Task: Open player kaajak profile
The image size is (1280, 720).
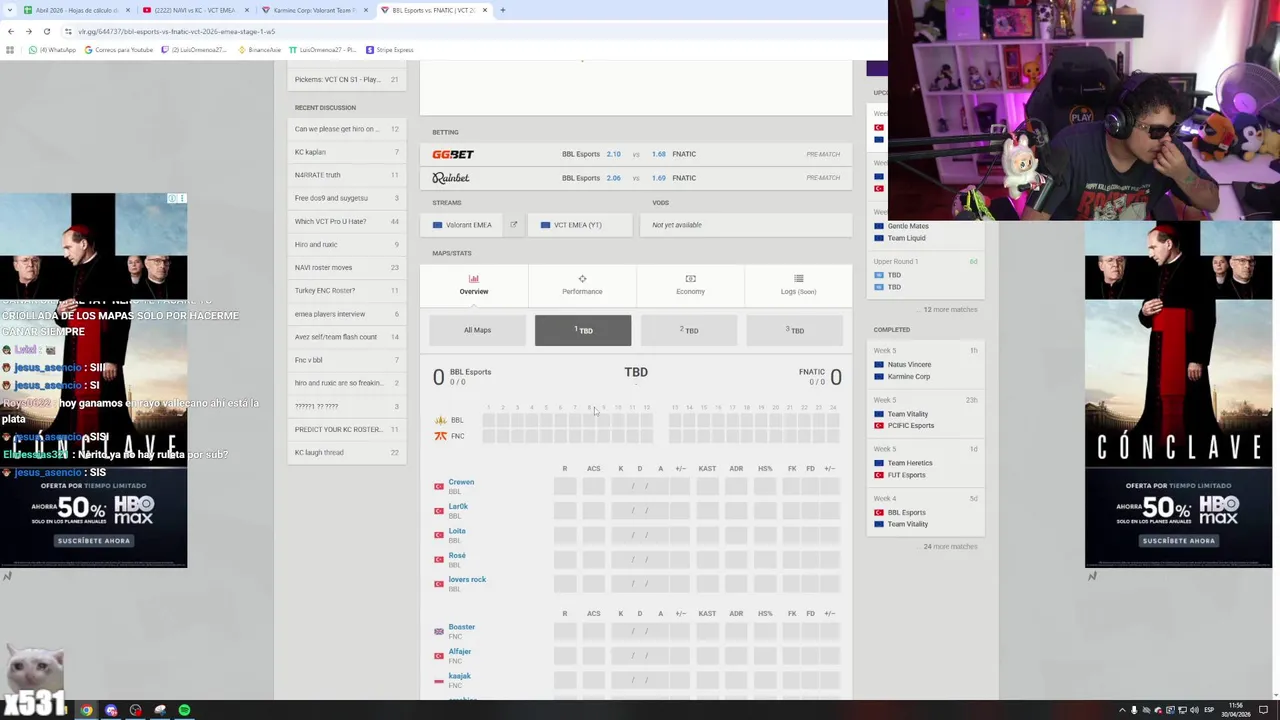Action: 459,676
